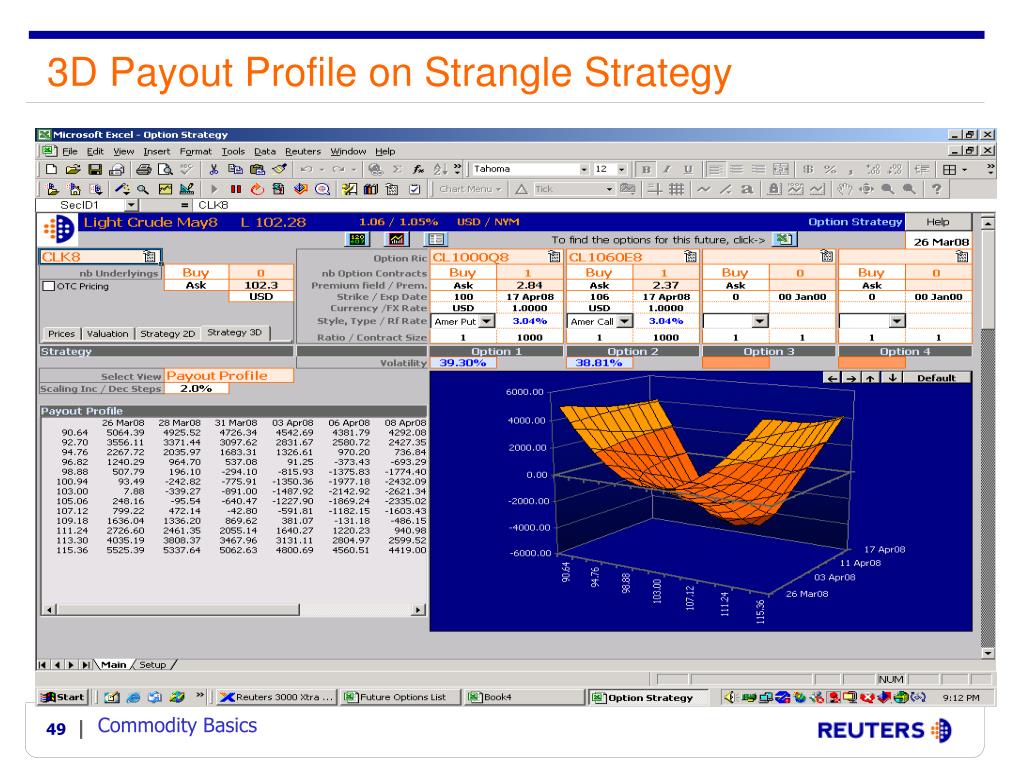This screenshot has height=768, width=1024.
Task: Open the payout table view icon above options
Action: 436,240
